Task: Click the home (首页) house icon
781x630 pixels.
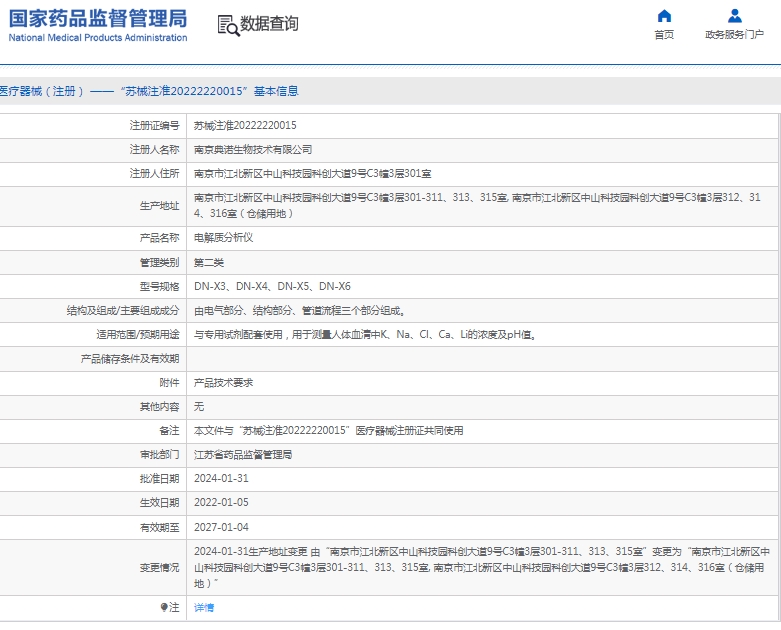Action: 664,16
